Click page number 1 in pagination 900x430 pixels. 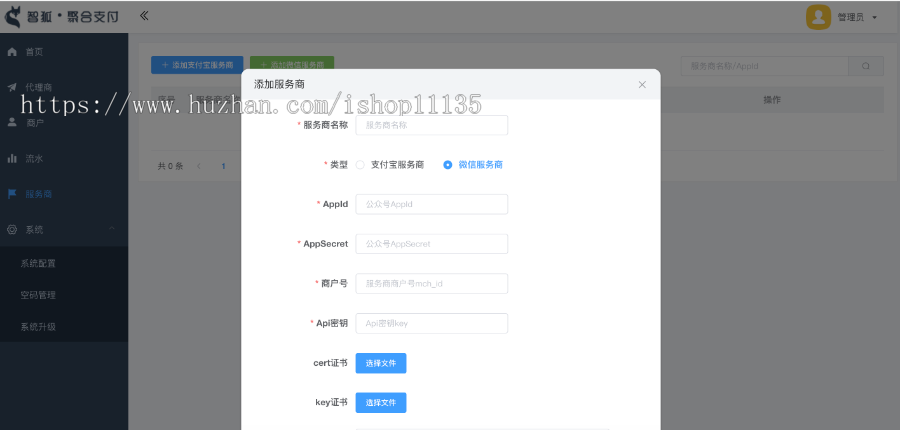223,166
